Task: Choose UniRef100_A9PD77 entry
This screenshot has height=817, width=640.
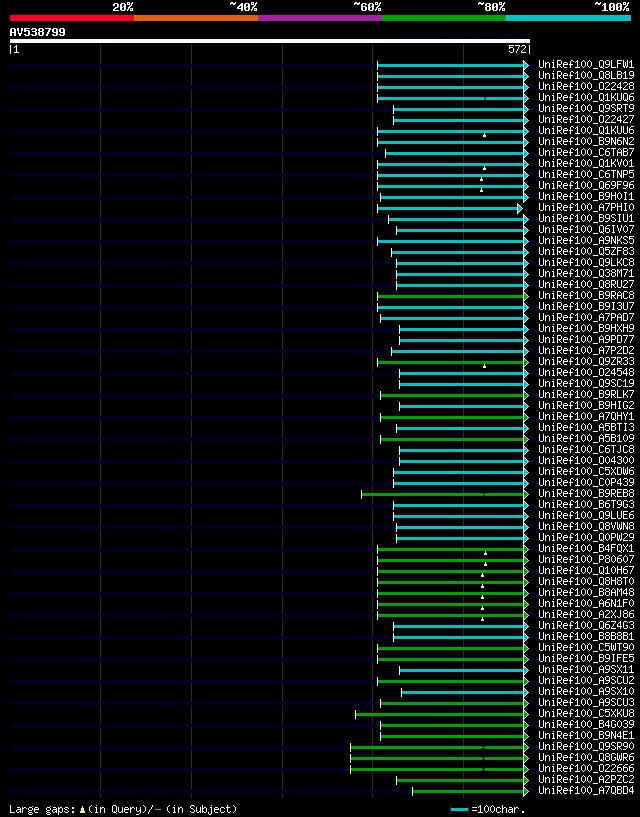Action: pos(586,339)
